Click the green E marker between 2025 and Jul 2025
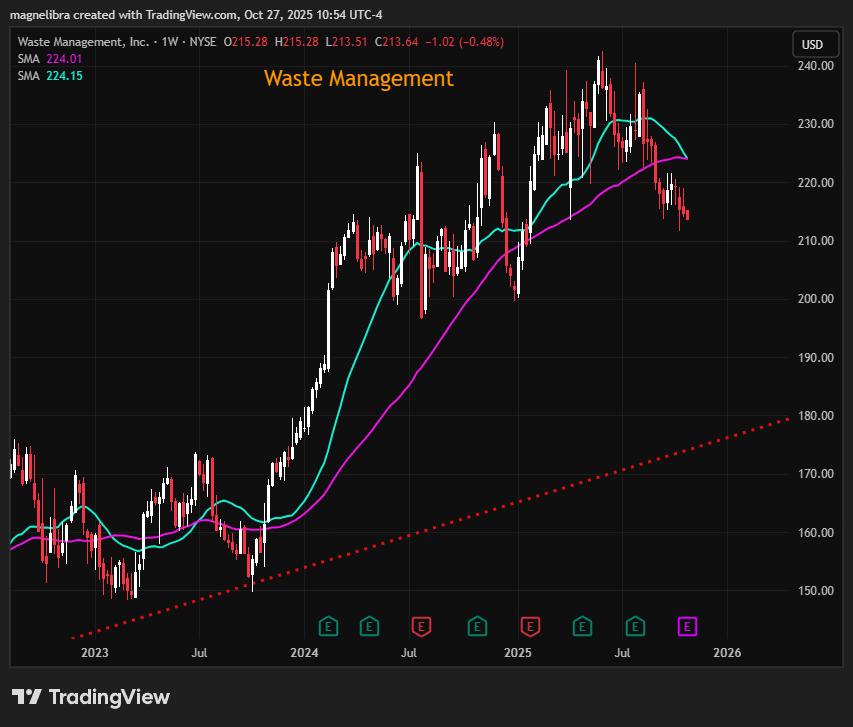This screenshot has width=853, height=727. pyautogui.click(x=582, y=626)
